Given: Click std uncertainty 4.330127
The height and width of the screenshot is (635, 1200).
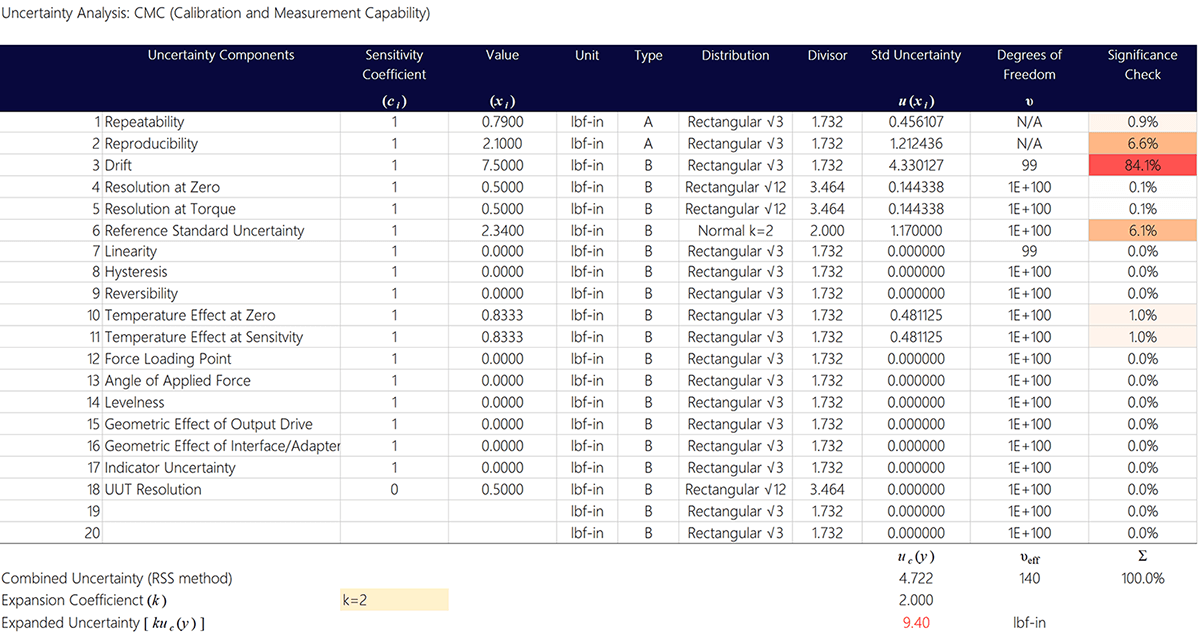Looking at the screenshot, I should click(916, 166).
